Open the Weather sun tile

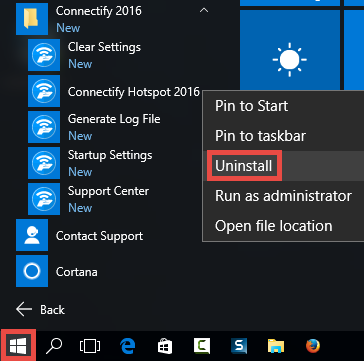click(290, 50)
